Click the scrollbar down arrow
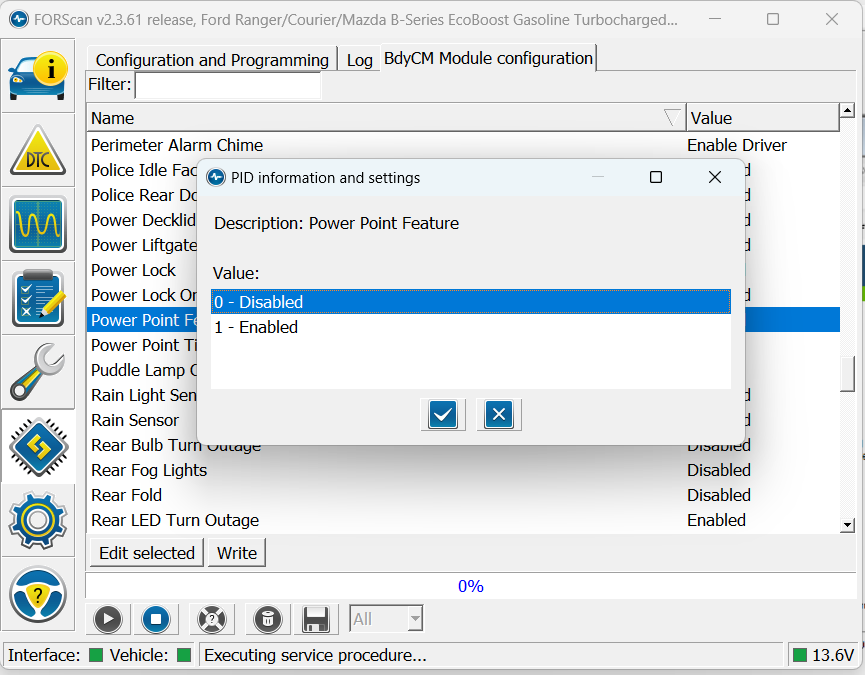 847,525
